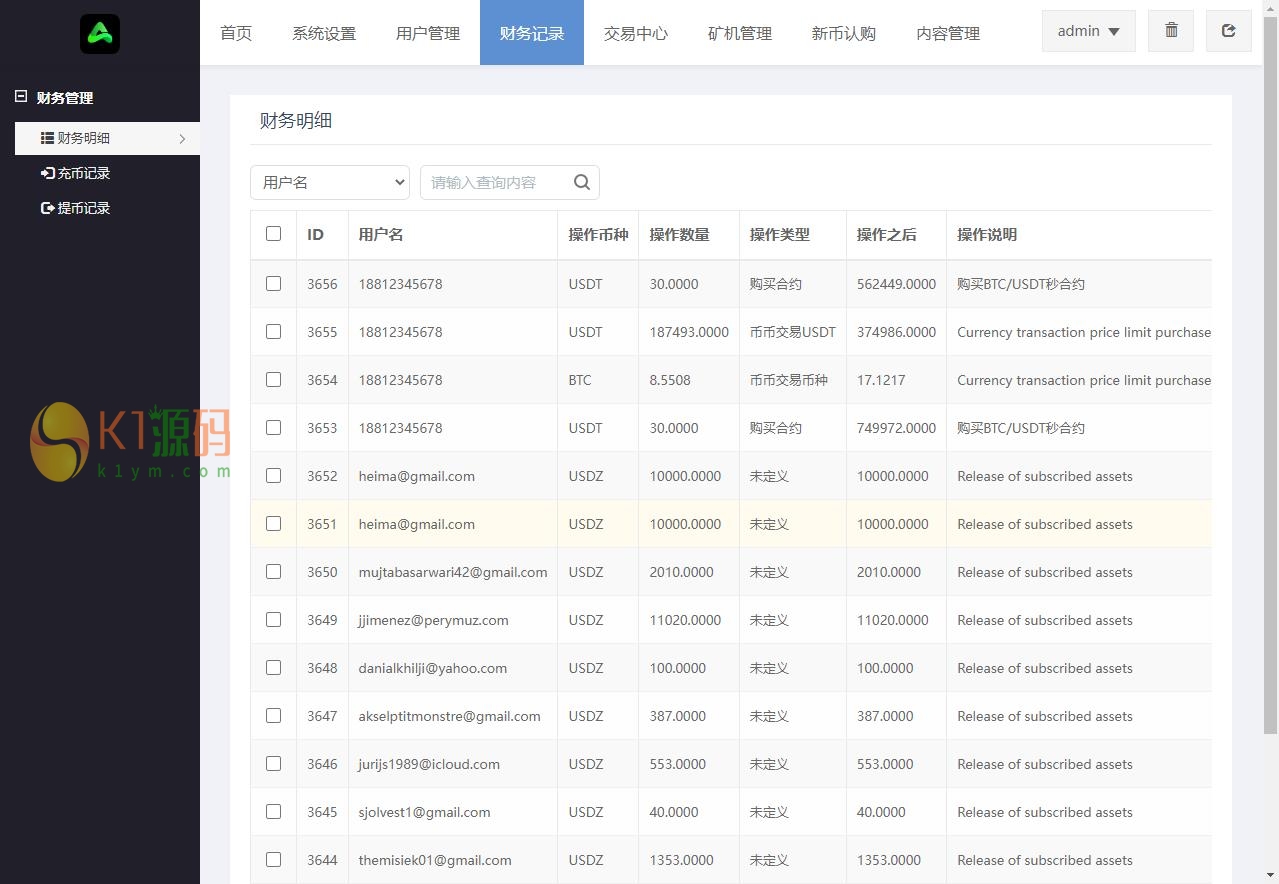
Task: Click the green logo icon in sidebar
Action: (100, 34)
